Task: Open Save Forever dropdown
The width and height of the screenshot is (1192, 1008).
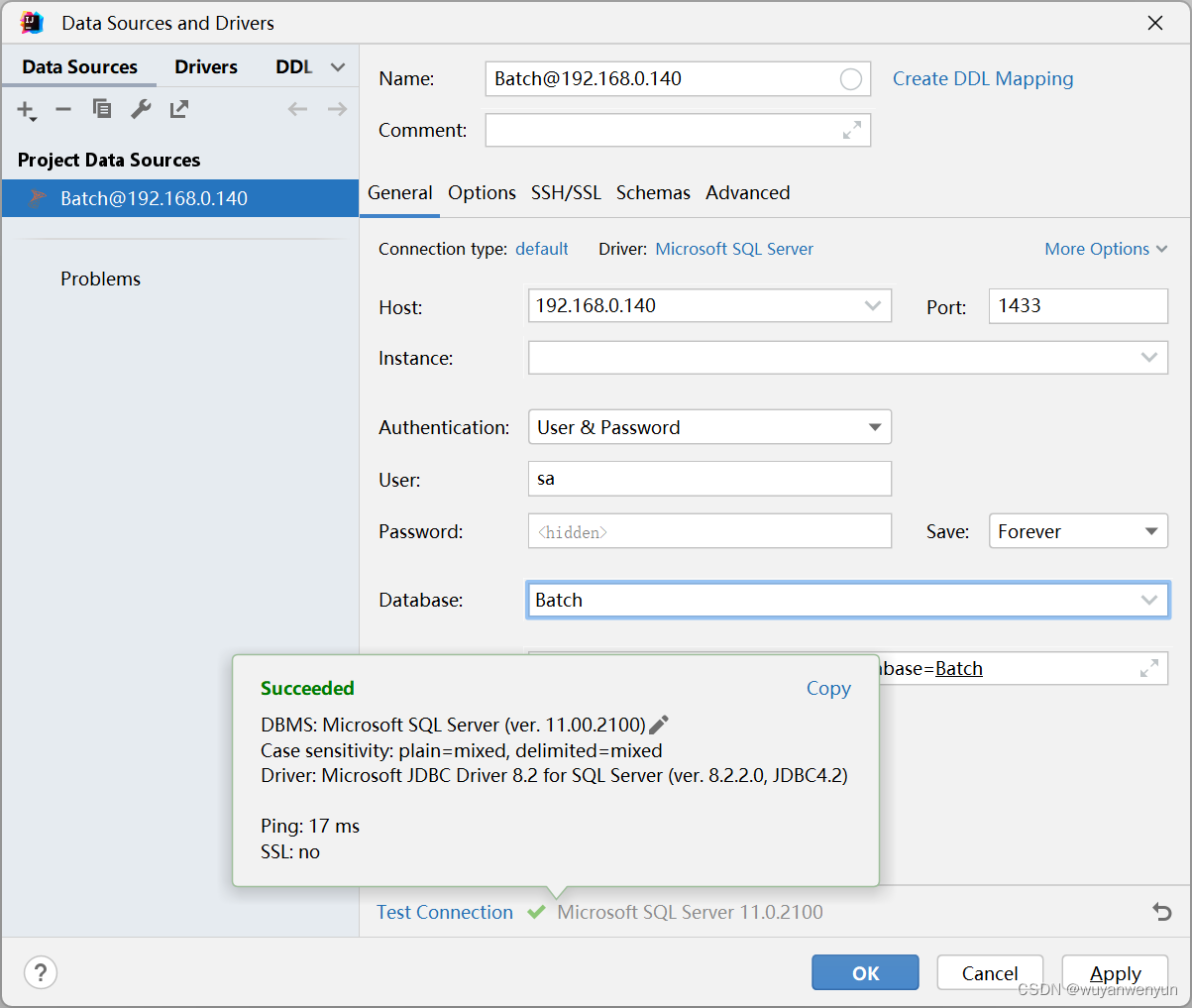Action: (x=1078, y=531)
